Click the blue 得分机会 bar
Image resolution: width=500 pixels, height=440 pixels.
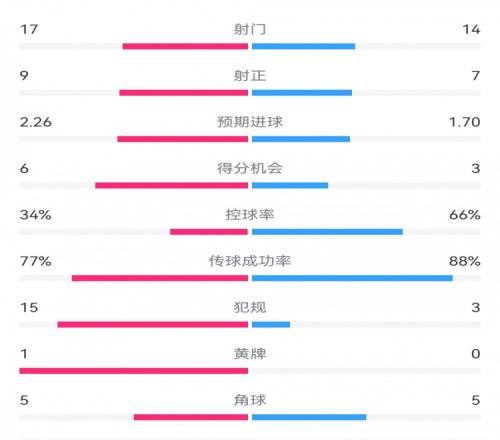click(290, 185)
